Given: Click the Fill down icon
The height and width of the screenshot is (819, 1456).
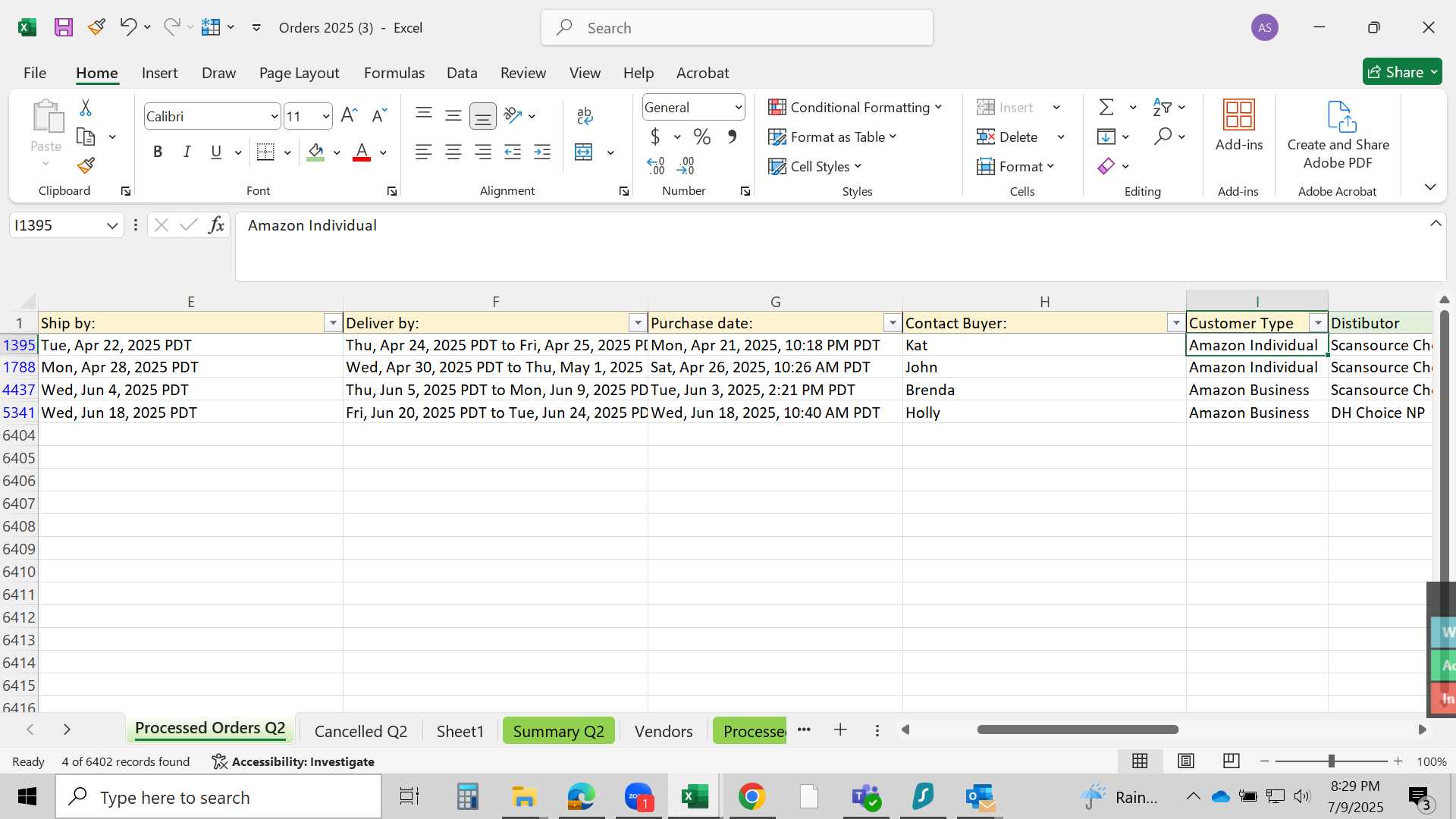Looking at the screenshot, I should coord(1106,136).
